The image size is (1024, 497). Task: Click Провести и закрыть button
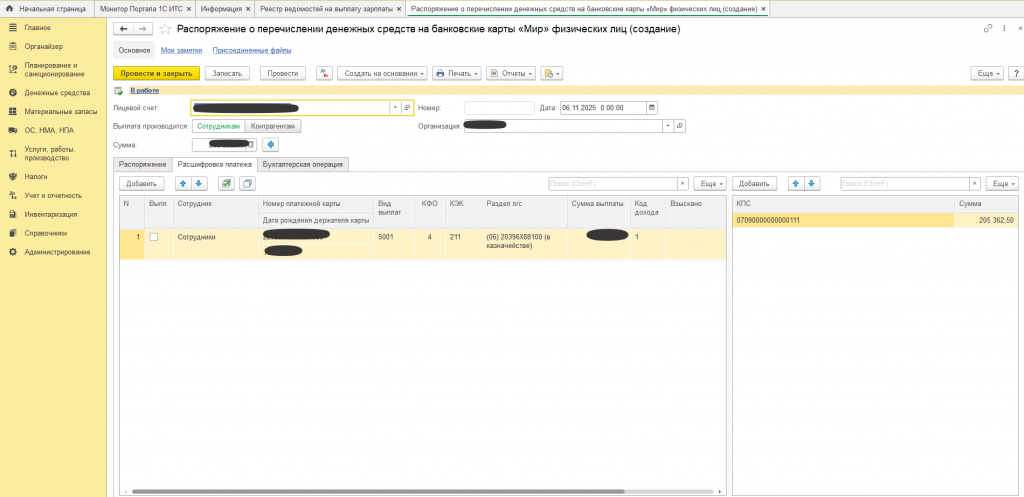156,74
